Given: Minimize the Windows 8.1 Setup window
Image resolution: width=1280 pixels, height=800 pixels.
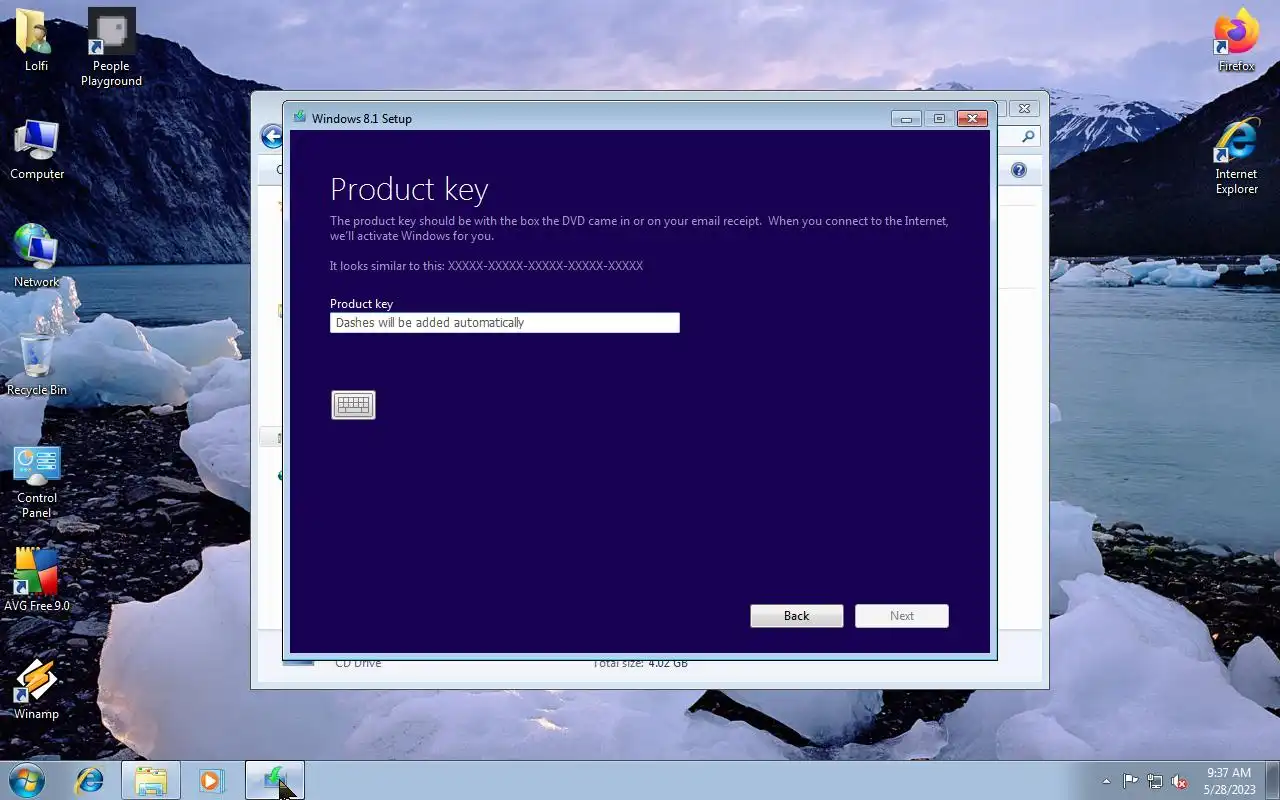Looking at the screenshot, I should pyautogui.click(x=906, y=118).
